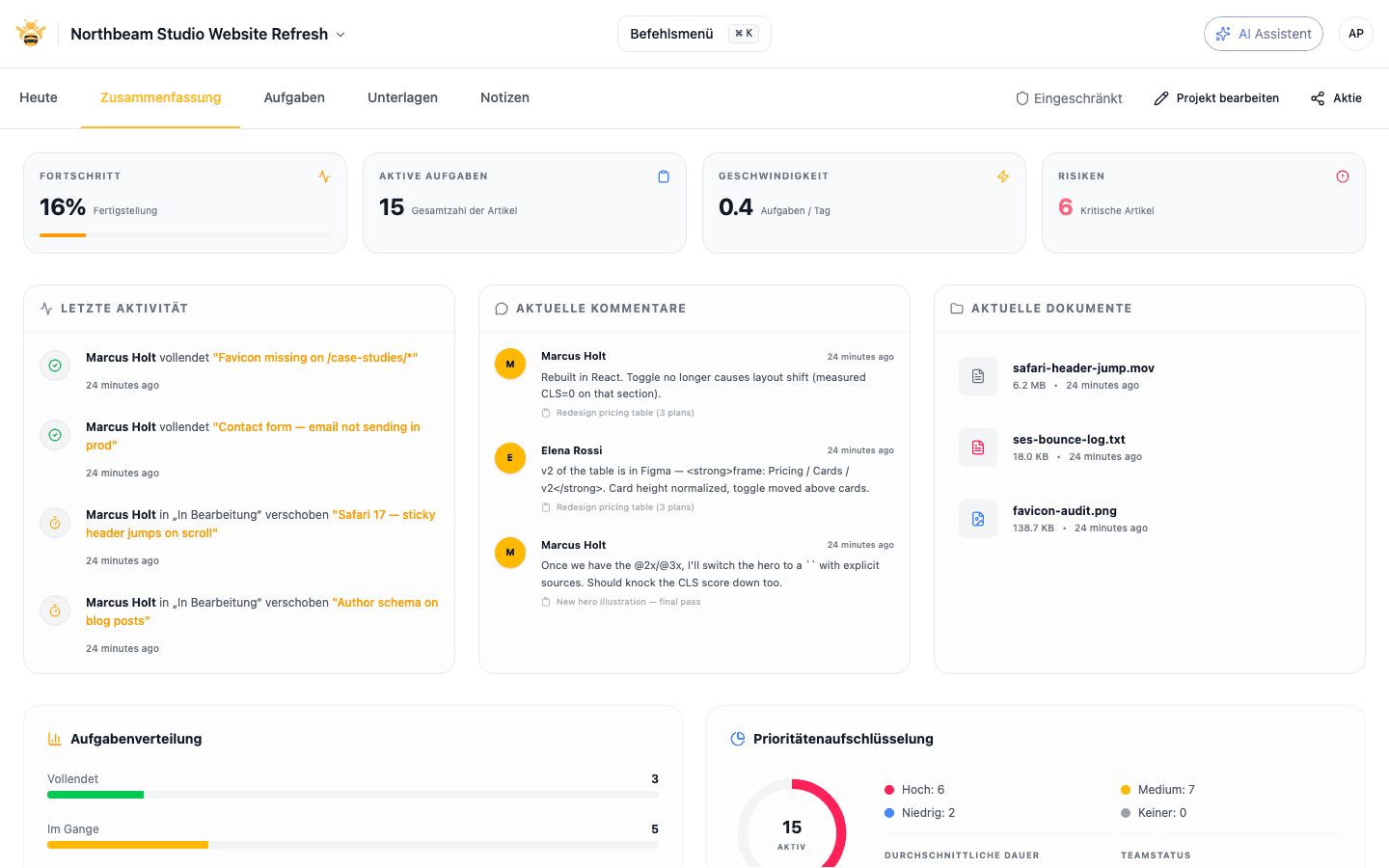
Task: Click the lock icon beside "Eingeschränkt"
Action: [1021, 97]
